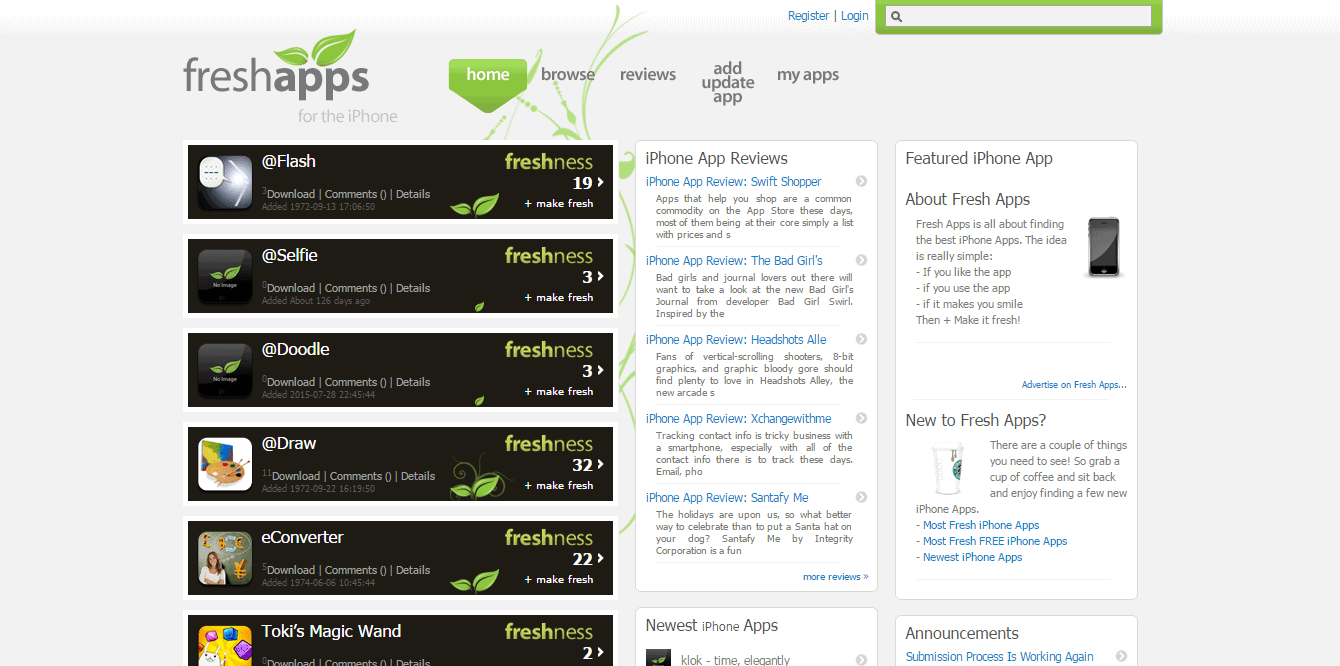The height and width of the screenshot is (666, 1340).
Task: Open the @Flash title link
Action: pos(289,161)
